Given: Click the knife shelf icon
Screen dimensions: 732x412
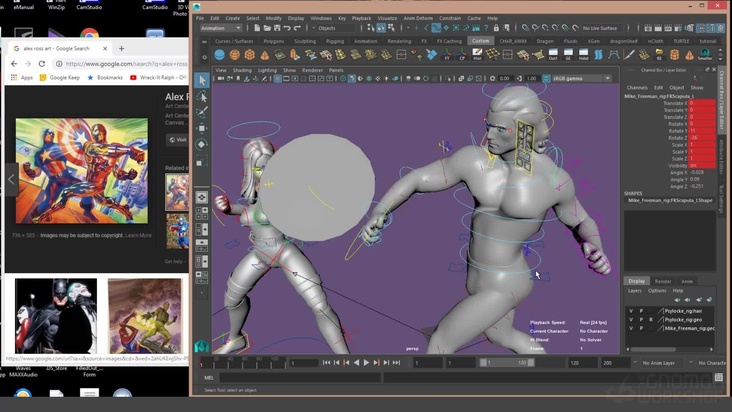Looking at the screenshot, I should pos(629,55).
